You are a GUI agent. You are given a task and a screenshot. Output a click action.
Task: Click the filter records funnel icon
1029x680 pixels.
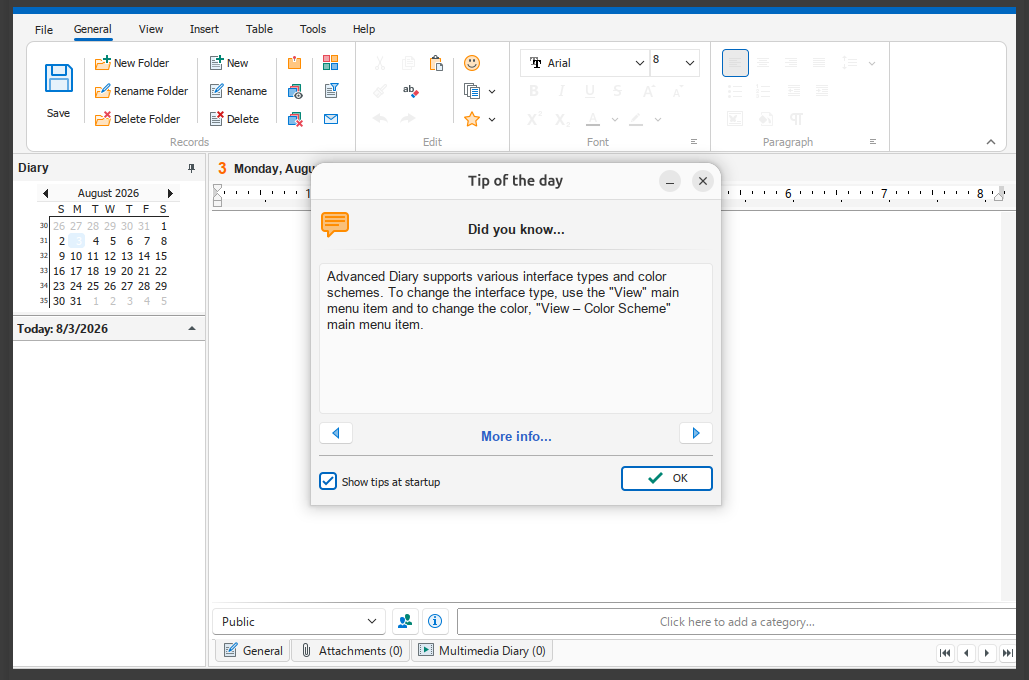(x=331, y=91)
